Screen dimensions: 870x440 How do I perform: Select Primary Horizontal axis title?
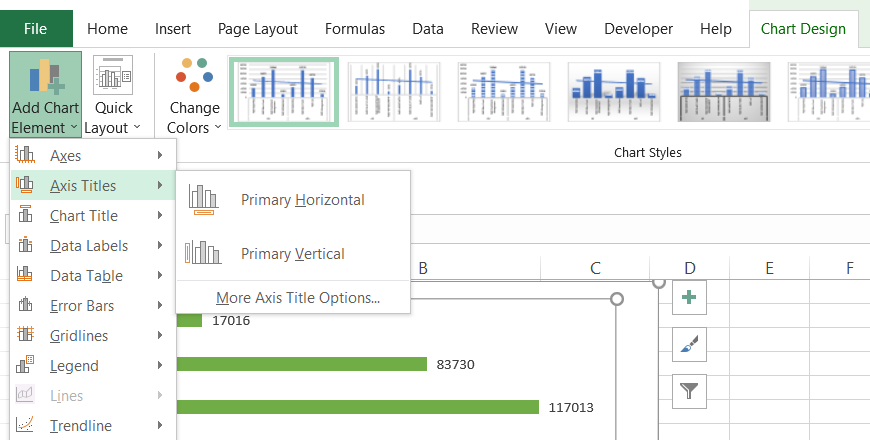coord(302,200)
